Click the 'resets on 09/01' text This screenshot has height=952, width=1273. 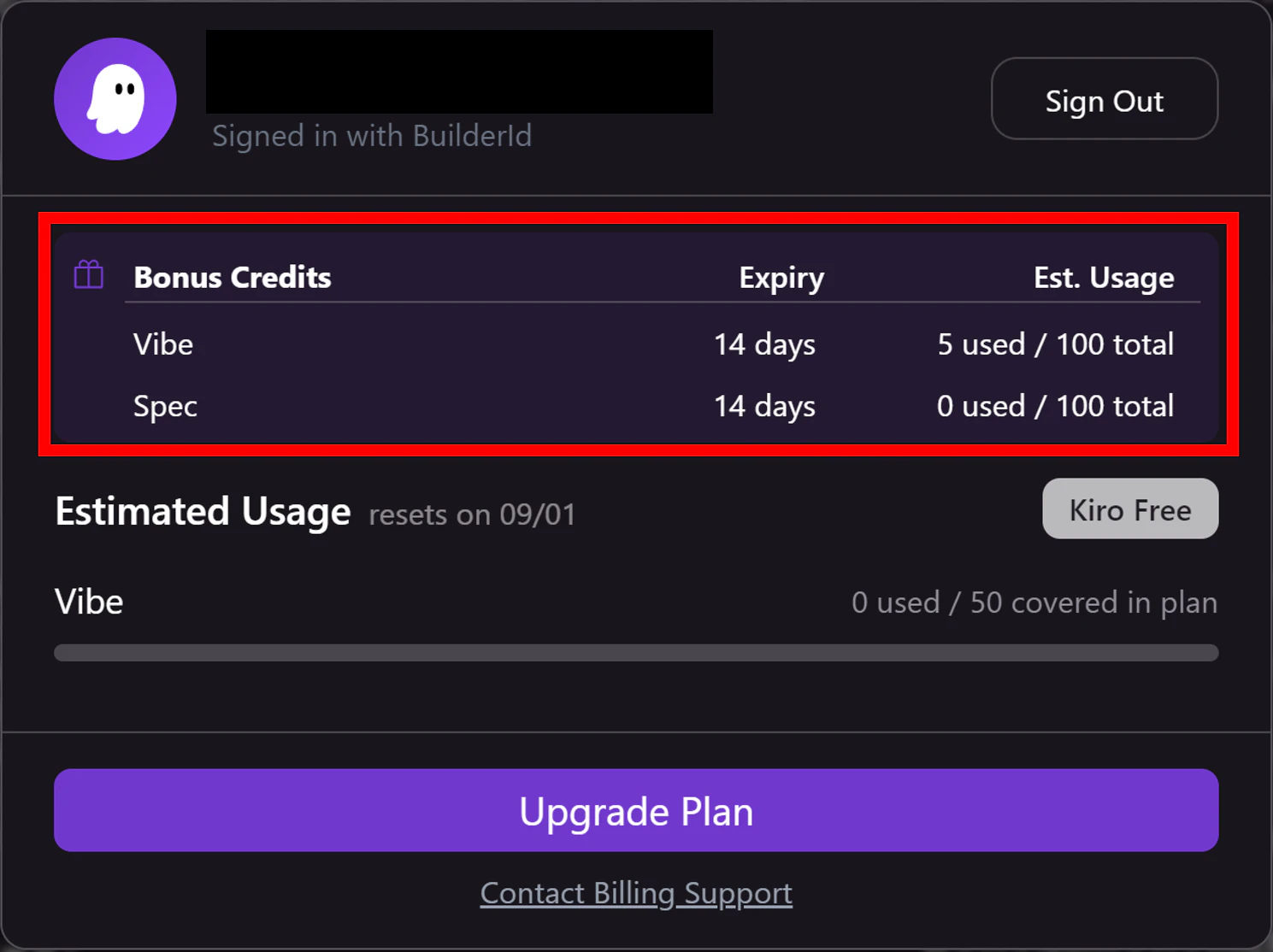pyautogui.click(x=472, y=514)
